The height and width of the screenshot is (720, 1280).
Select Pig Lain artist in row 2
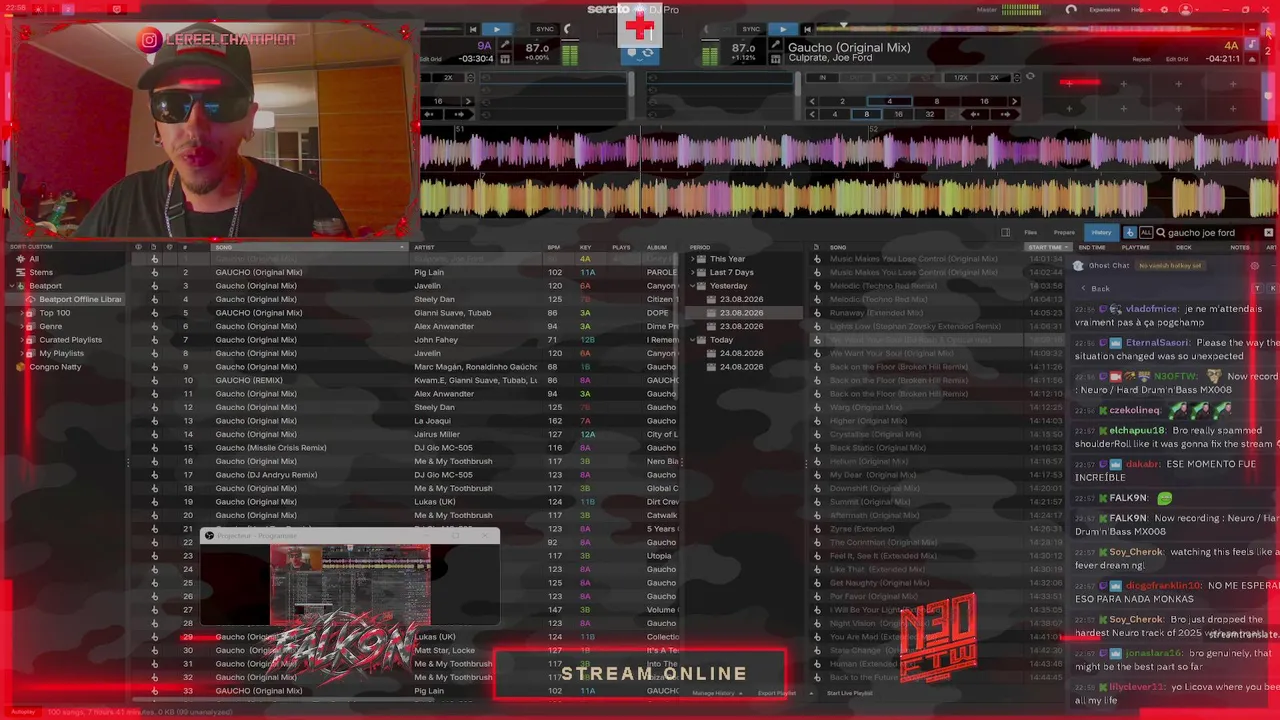429,272
